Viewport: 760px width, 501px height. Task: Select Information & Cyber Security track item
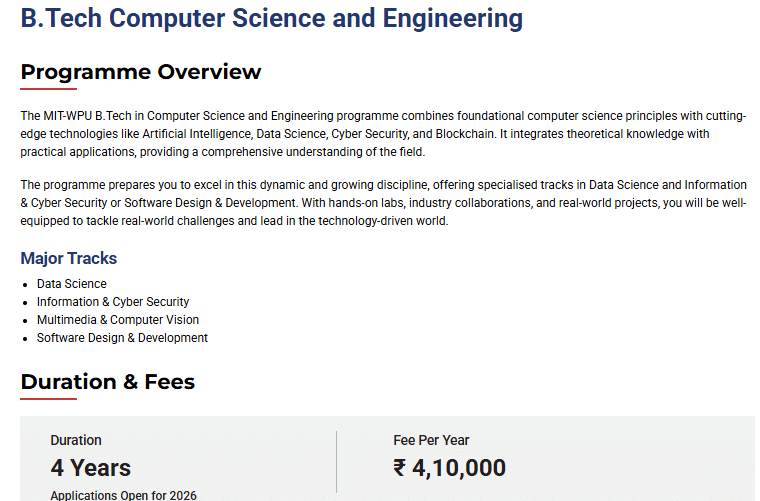pyautogui.click(x=113, y=302)
